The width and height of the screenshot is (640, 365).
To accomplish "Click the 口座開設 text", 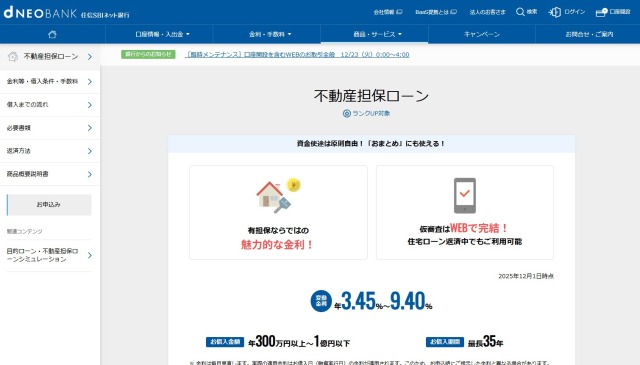I will pyautogui.click(x=620, y=12).
